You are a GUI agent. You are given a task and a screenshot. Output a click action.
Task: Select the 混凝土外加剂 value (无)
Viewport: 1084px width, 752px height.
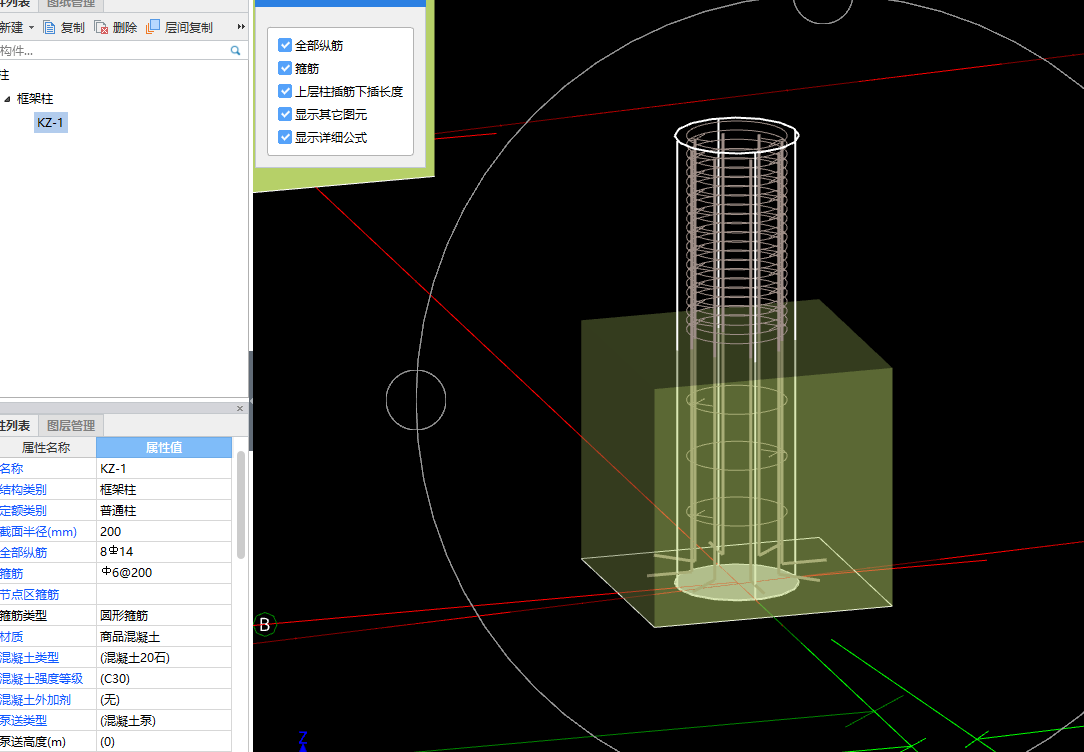164,699
